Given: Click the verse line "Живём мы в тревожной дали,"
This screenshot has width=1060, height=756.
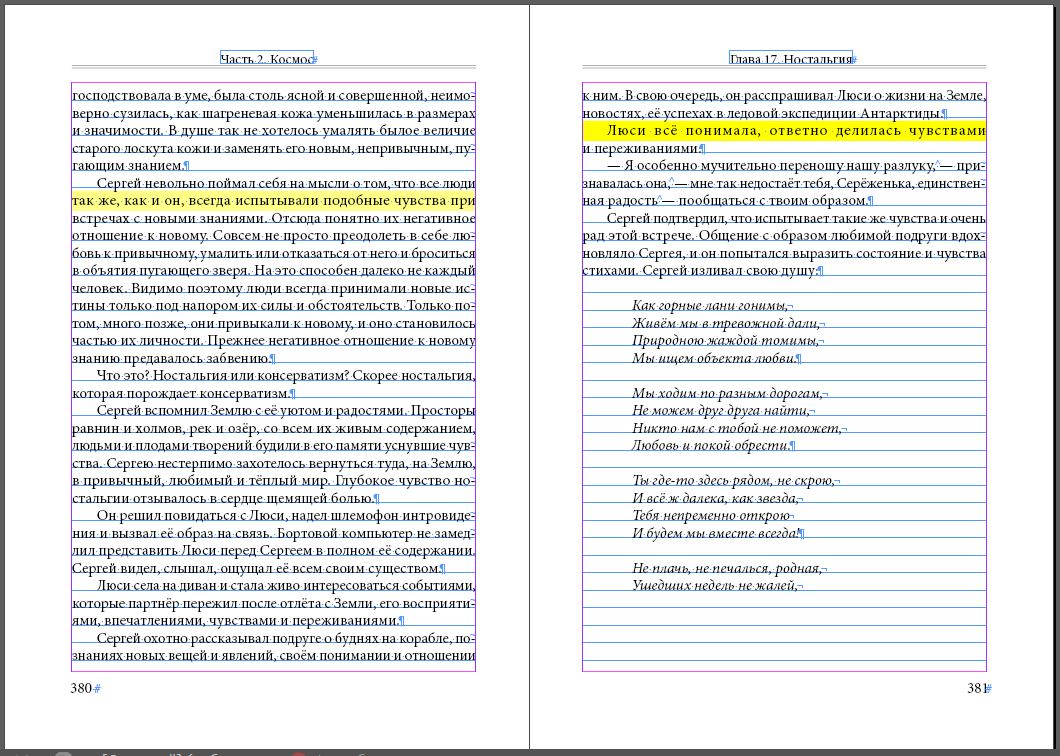Looking at the screenshot, I should tap(725, 323).
